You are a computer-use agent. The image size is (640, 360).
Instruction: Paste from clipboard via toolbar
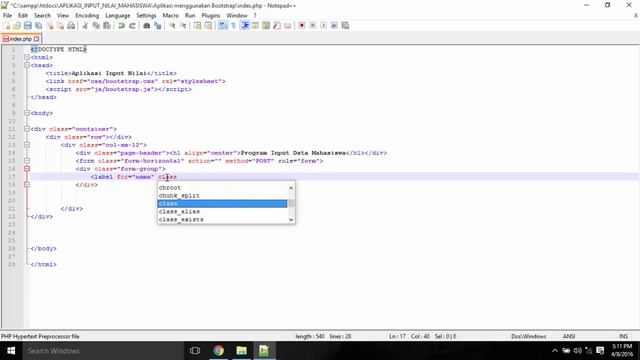pos(107,26)
